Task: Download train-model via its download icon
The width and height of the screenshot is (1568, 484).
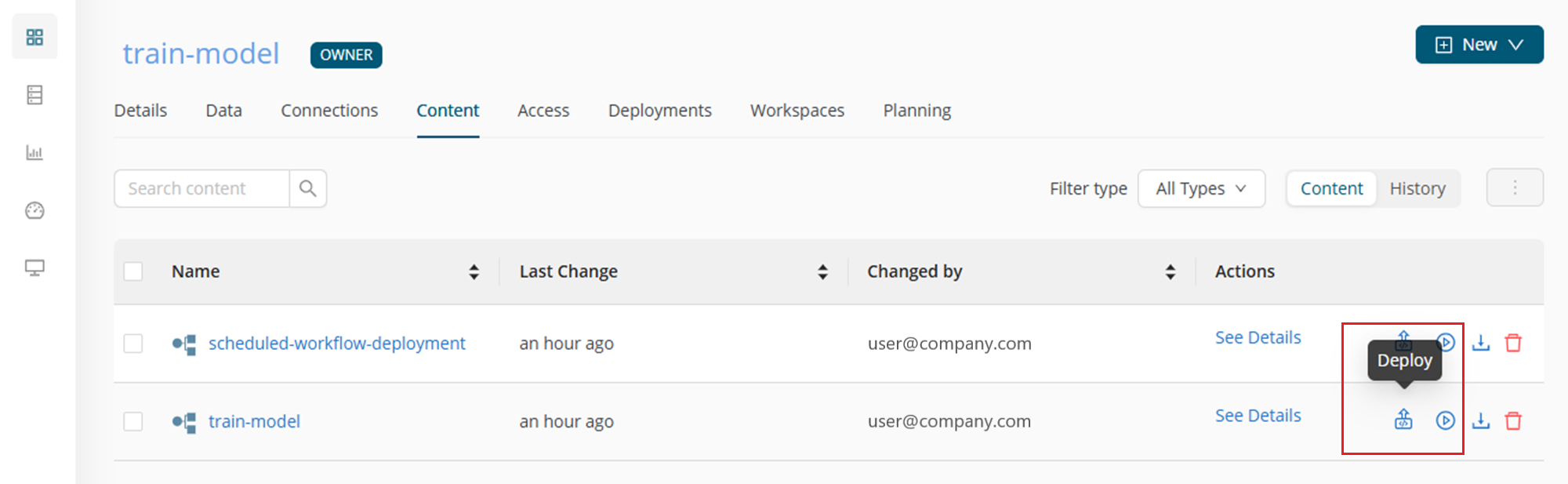Action: pyautogui.click(x=1480, y=421)
